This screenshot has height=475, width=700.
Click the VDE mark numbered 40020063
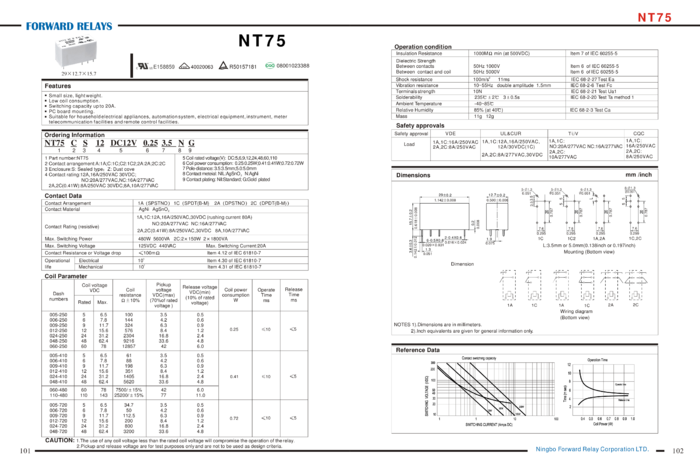point(196,67)
